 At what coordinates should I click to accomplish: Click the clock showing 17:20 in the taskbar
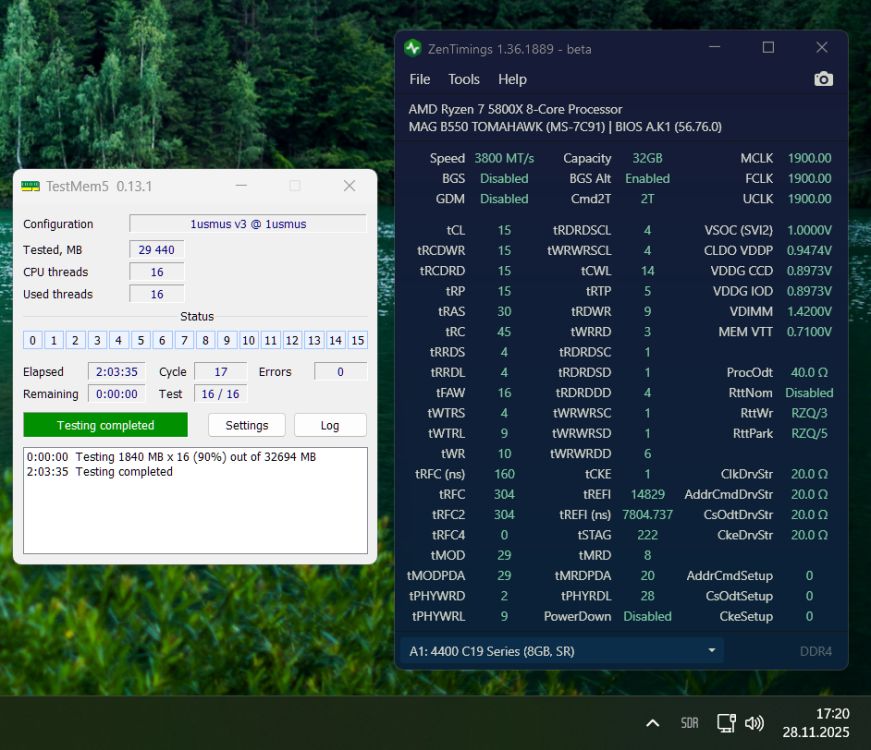832,714
